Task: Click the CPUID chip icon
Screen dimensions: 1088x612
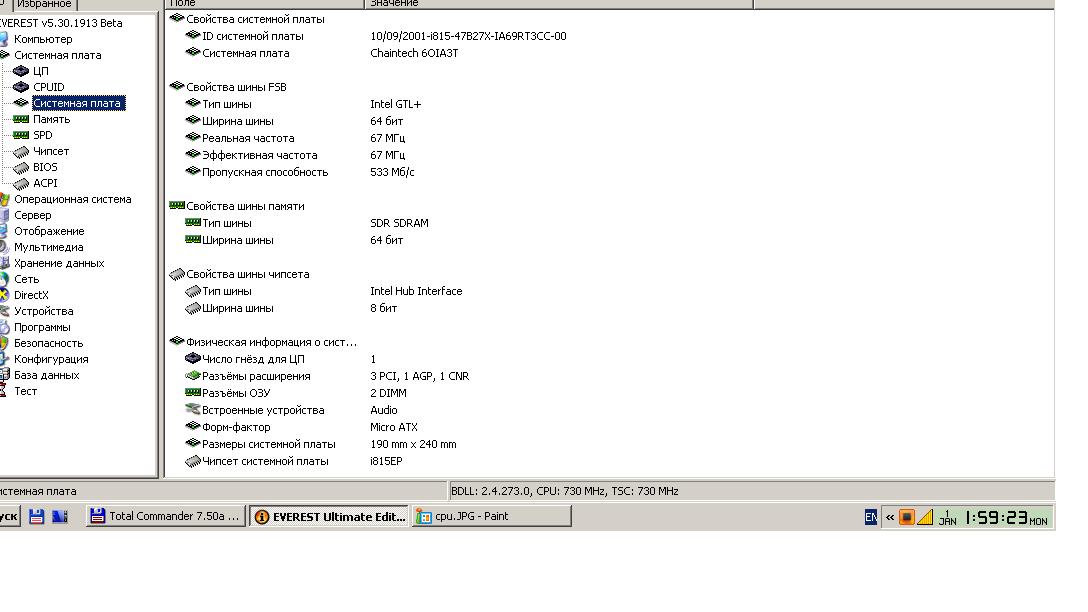Action: 21,87
